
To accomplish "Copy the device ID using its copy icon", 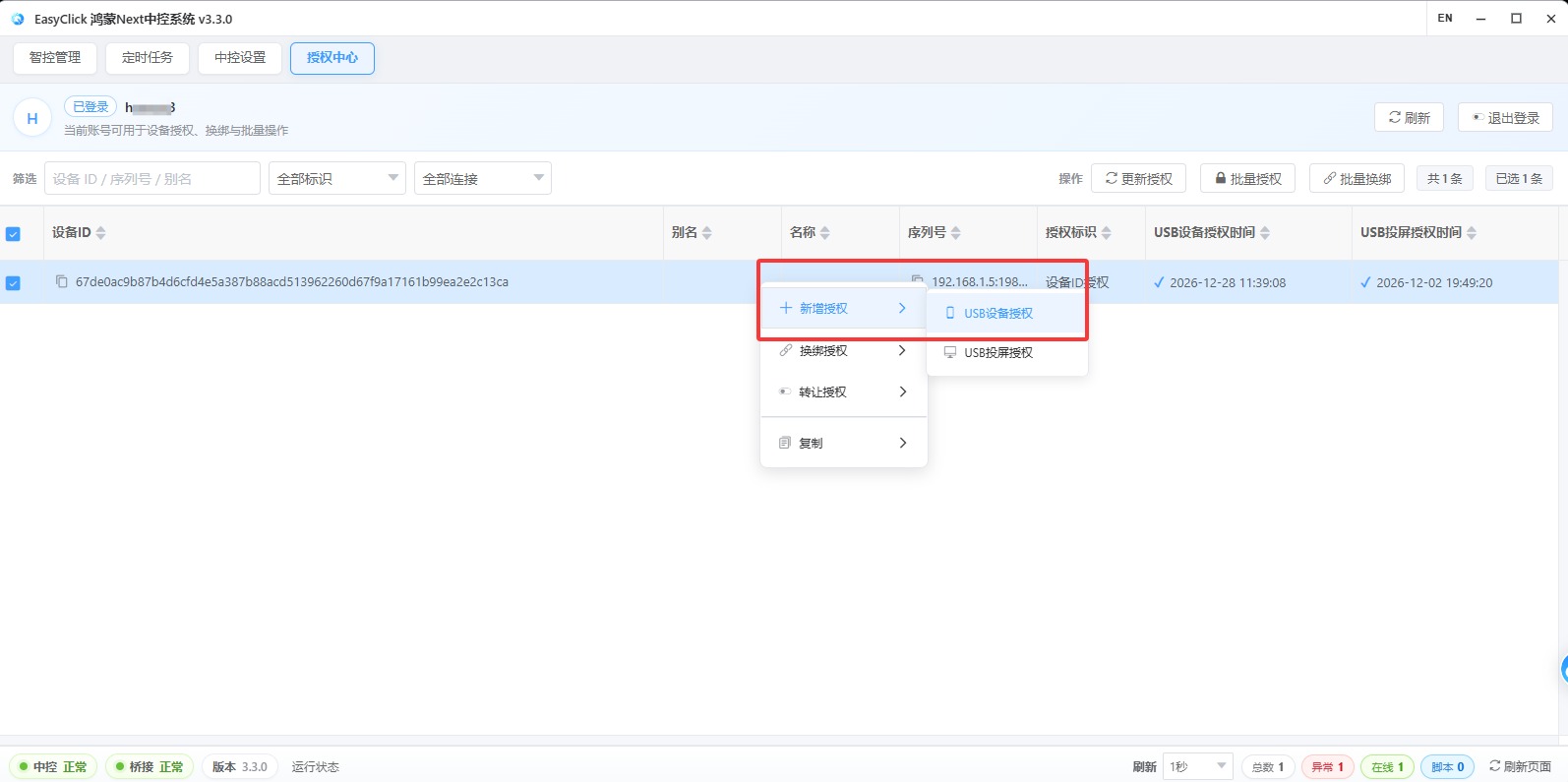I will click(x=62, y=281).
